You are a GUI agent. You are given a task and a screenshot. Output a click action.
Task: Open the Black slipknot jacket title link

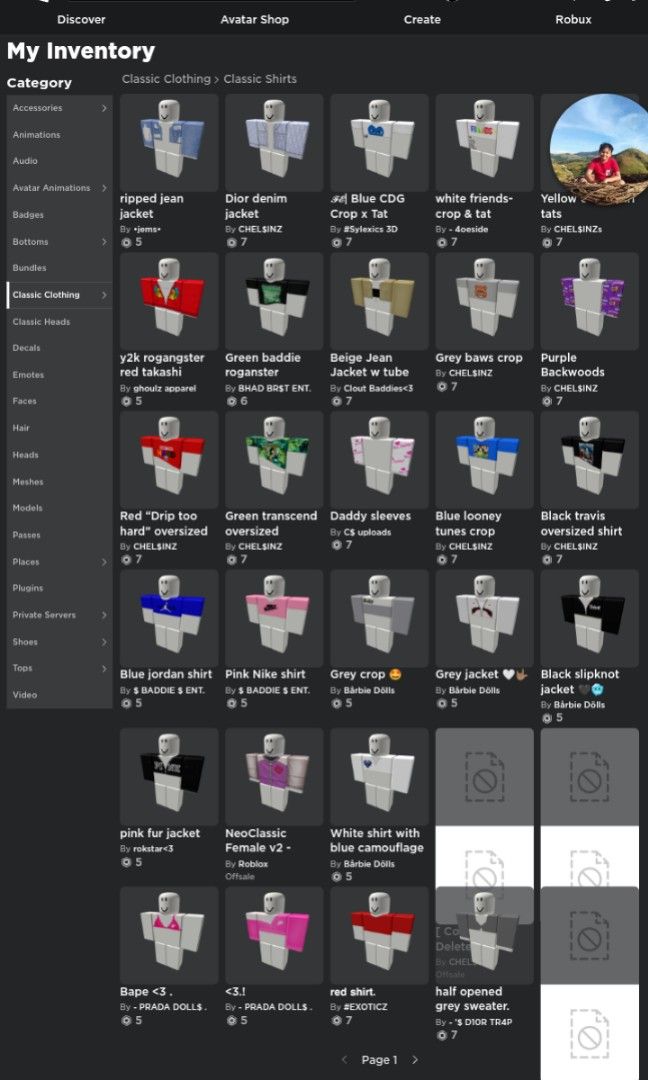point(580,682)
